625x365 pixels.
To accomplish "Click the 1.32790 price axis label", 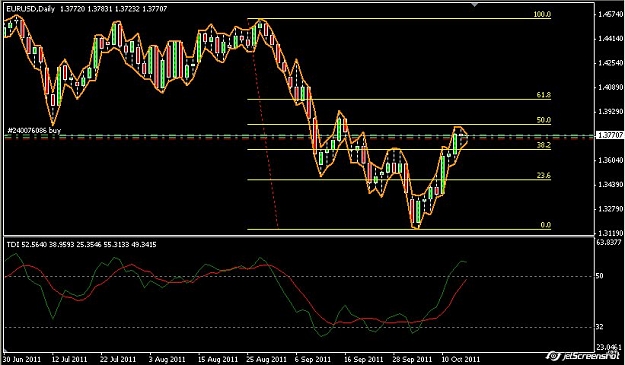I will pyautogui.click(x=610, y=209).
